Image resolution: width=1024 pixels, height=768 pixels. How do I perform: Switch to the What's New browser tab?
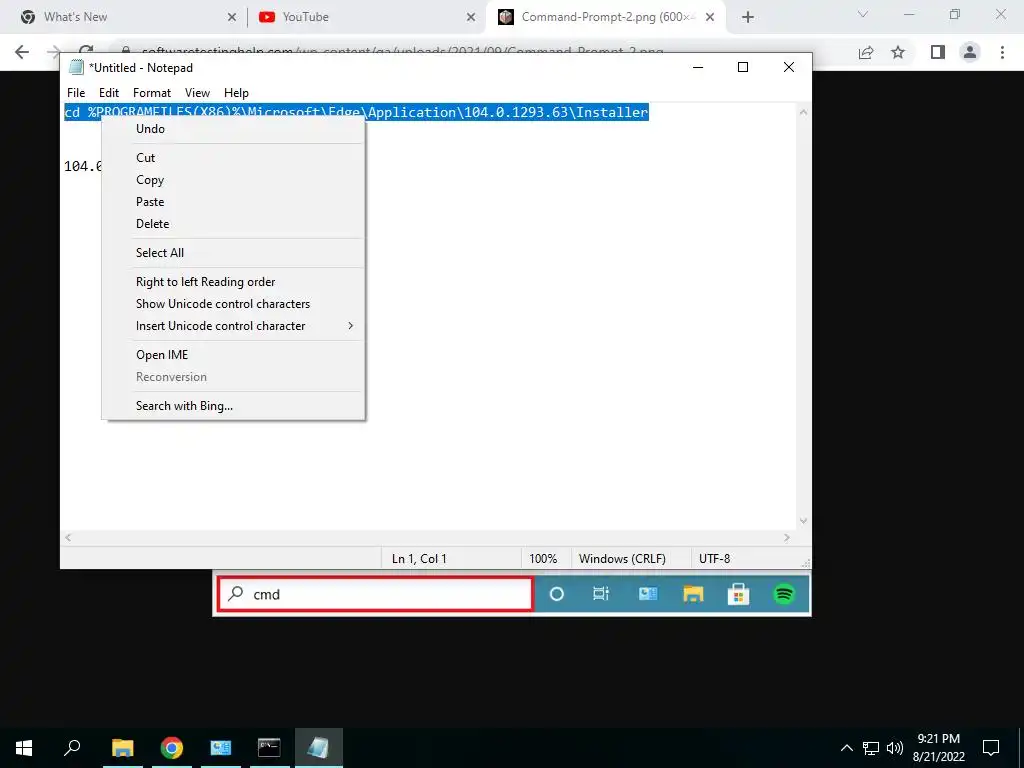124,17
